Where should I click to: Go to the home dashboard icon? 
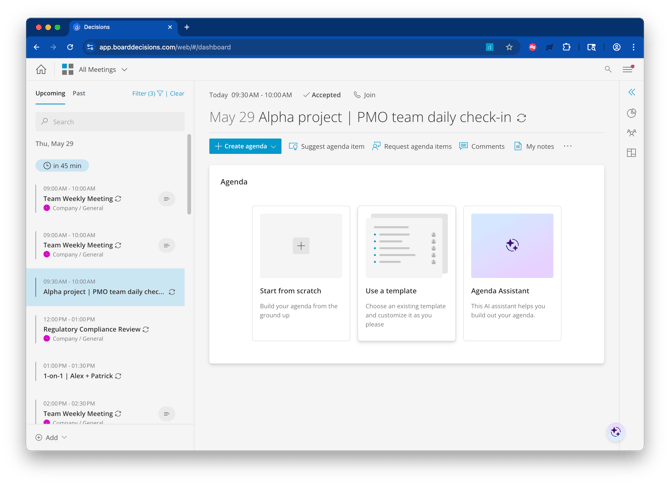[x=41, y=69]
